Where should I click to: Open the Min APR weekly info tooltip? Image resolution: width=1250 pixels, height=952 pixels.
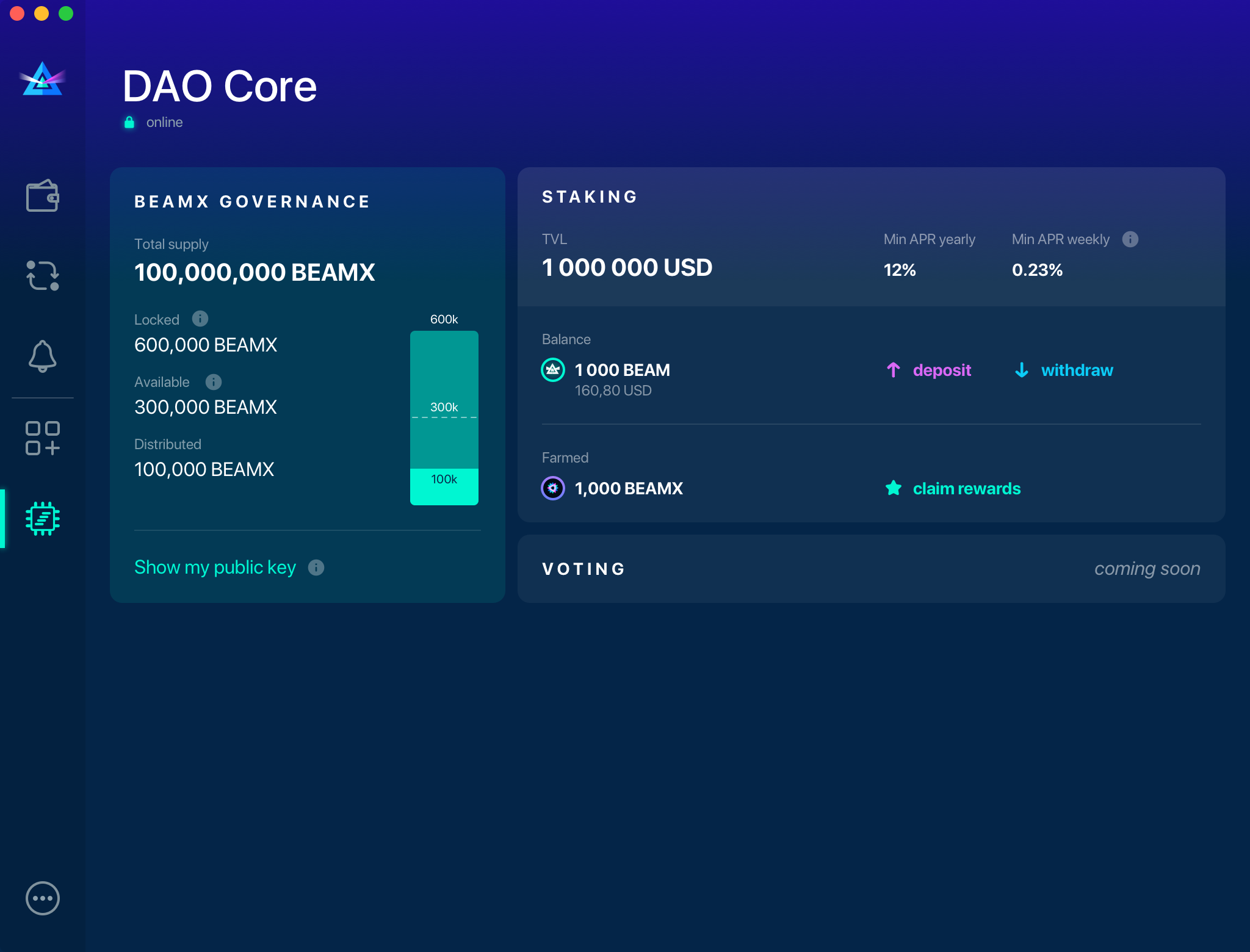pos(1130,239)
